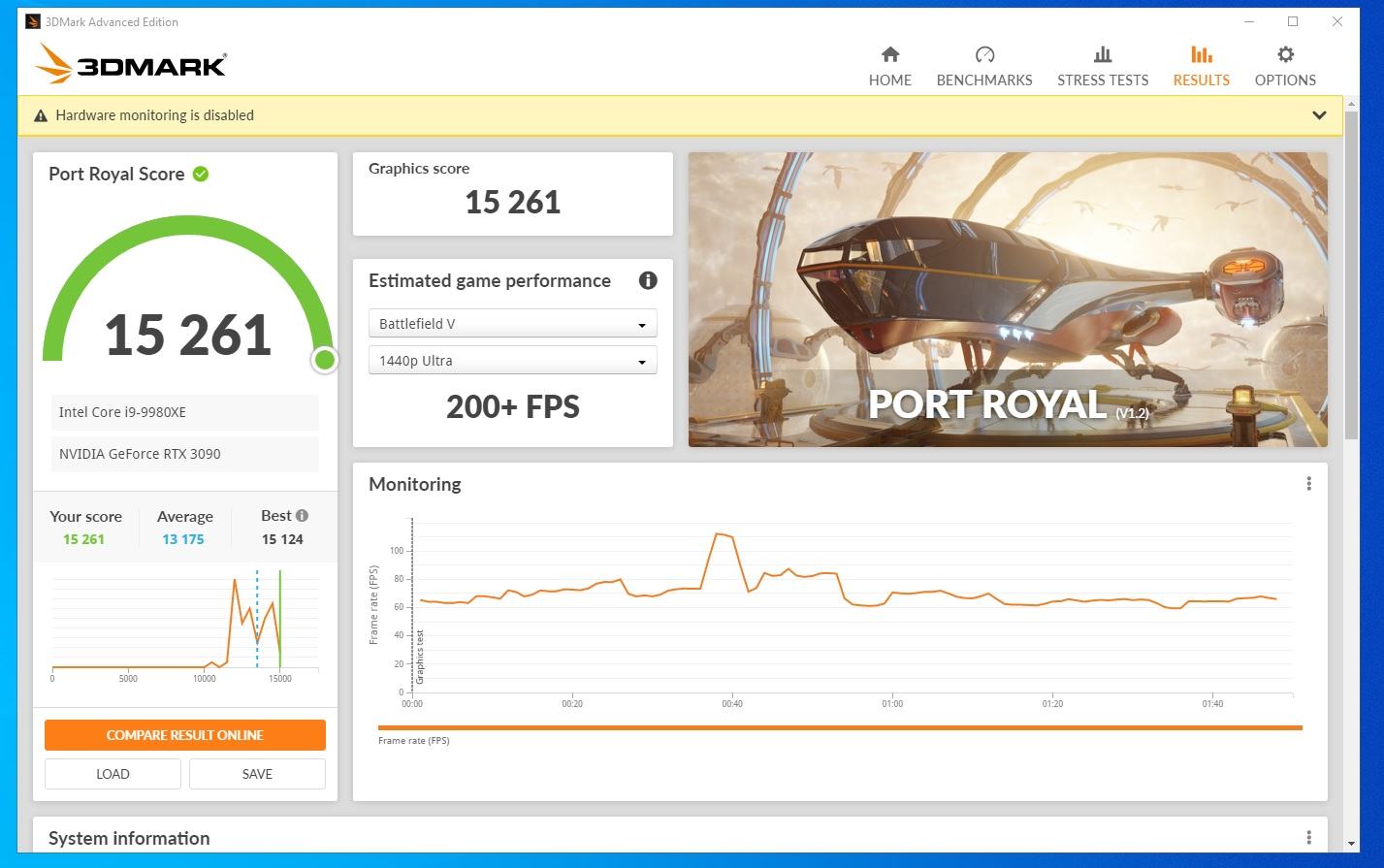
Task: Open the Monitoring panel options menu
Action: [1308, 484]
